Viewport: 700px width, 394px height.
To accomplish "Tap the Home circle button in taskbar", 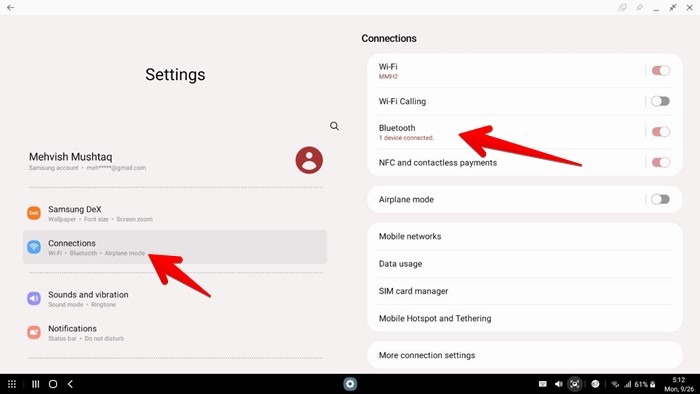I will [53, 384].
